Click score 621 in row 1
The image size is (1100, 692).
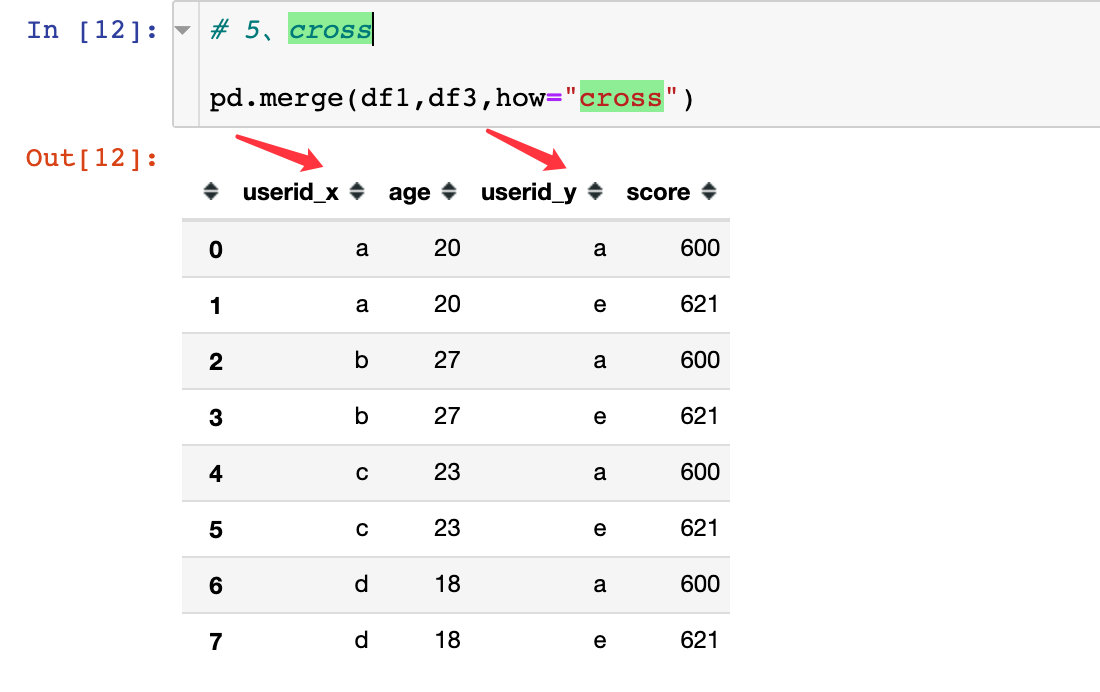pos(699,304)
